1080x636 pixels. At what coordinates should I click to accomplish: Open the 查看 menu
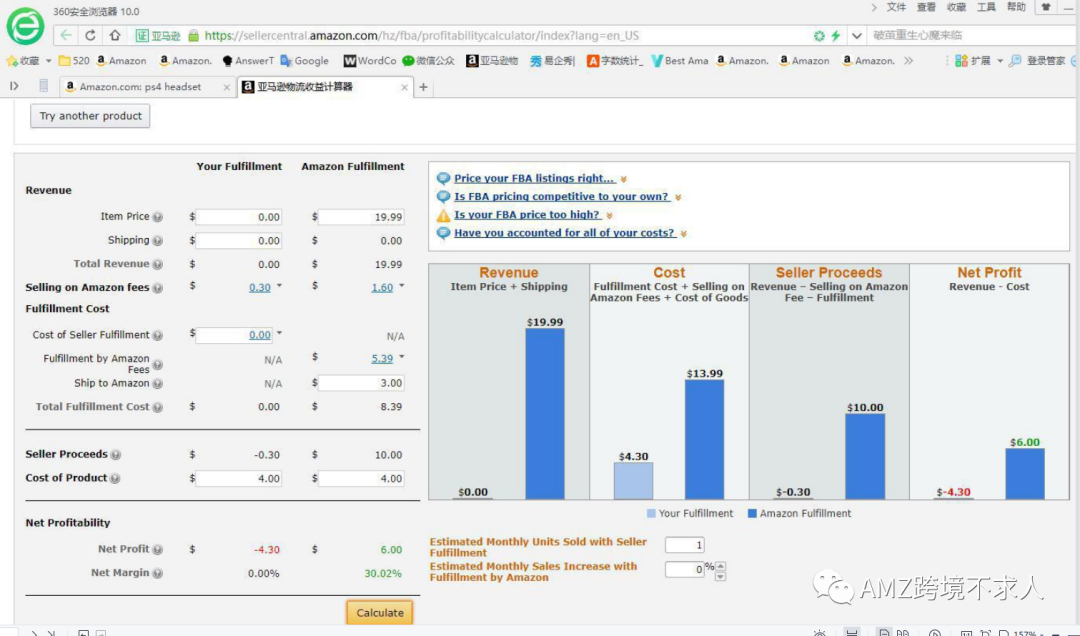click(926, 7)
